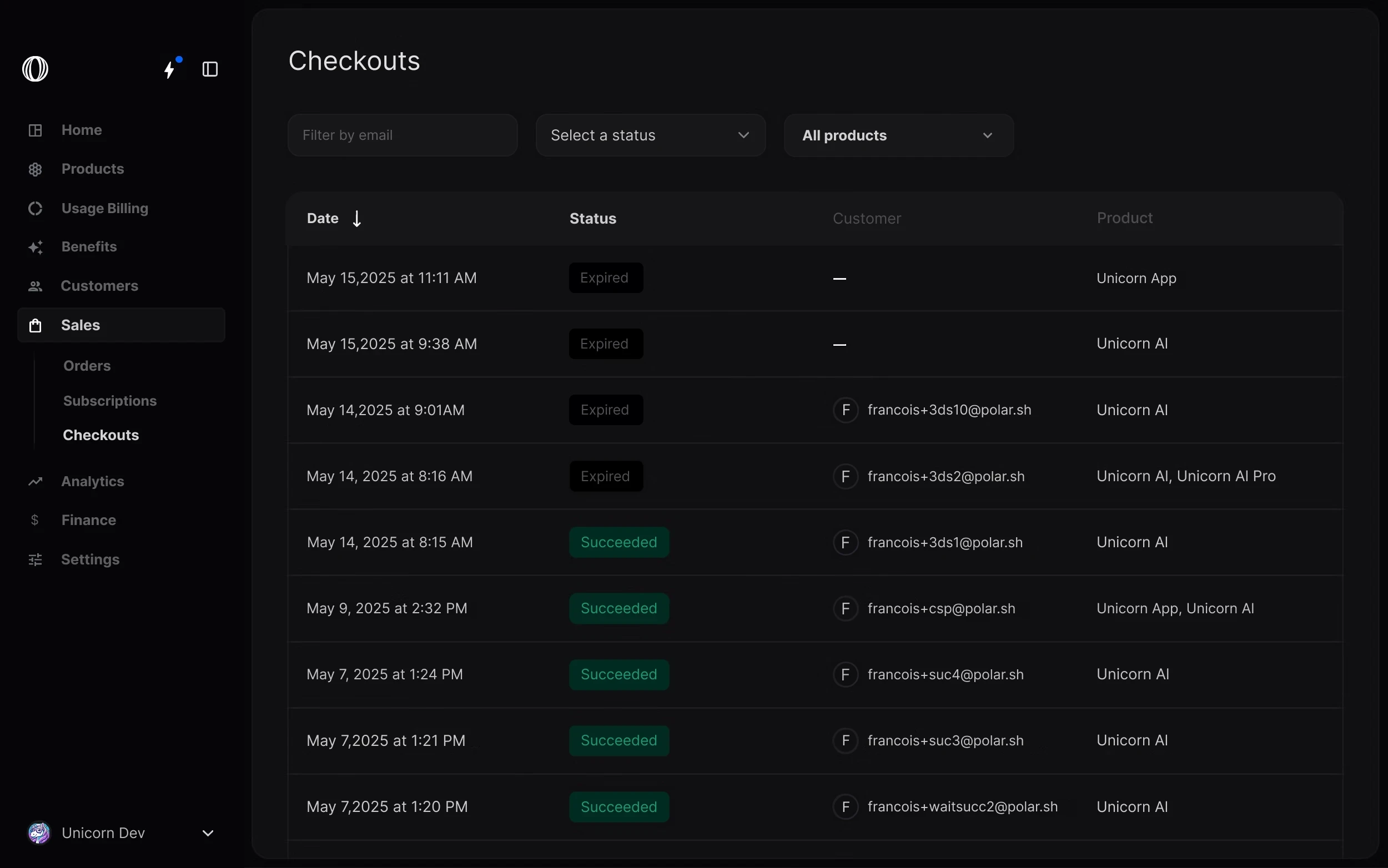Image resolution: width=1388 pixels, height=868 pixels.
Task: Click the Products icon in sidebar
Action: pos(35,169)
